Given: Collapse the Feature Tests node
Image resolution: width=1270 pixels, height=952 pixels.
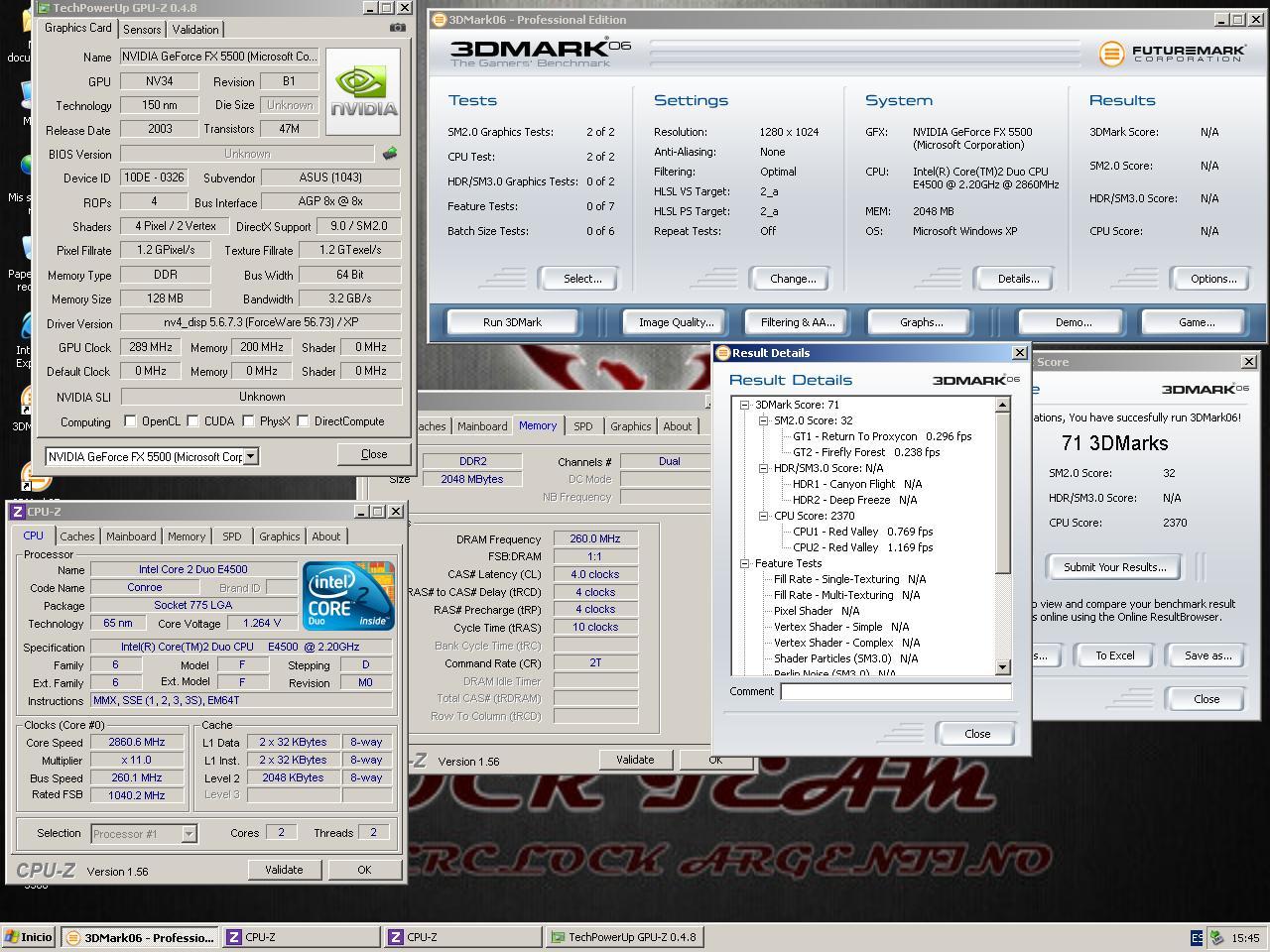Looking at the screenshot, I should click(745, 563).
